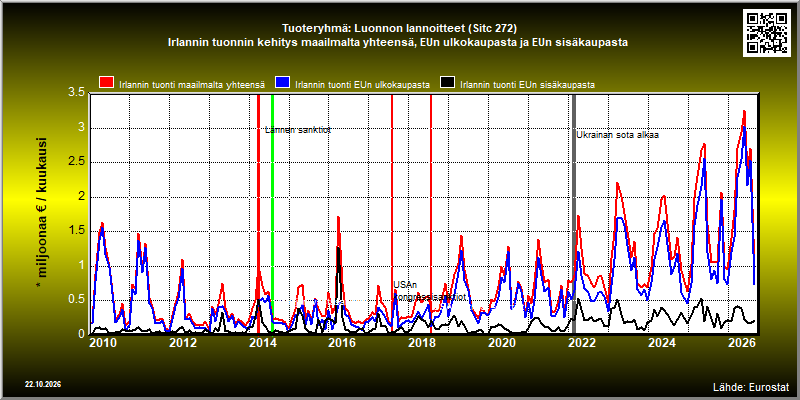The width and height of the screenshot is (800, 400).
Task: Click legend label Irlannin tuonti maailmalta yhteensä
Action: coord(192,85)
